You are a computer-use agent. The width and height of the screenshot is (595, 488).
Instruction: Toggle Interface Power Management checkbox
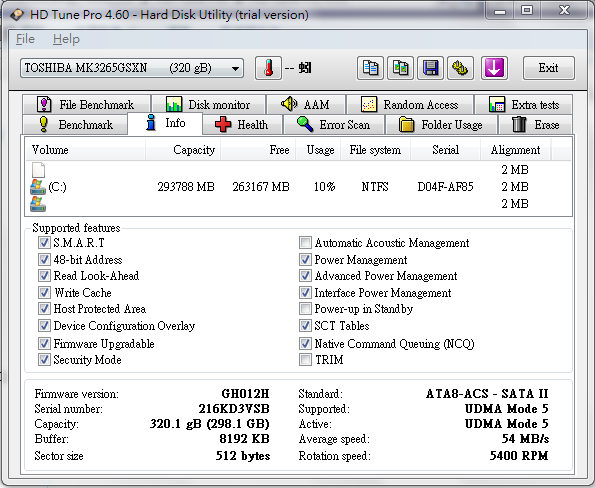(x=305, y=293)
